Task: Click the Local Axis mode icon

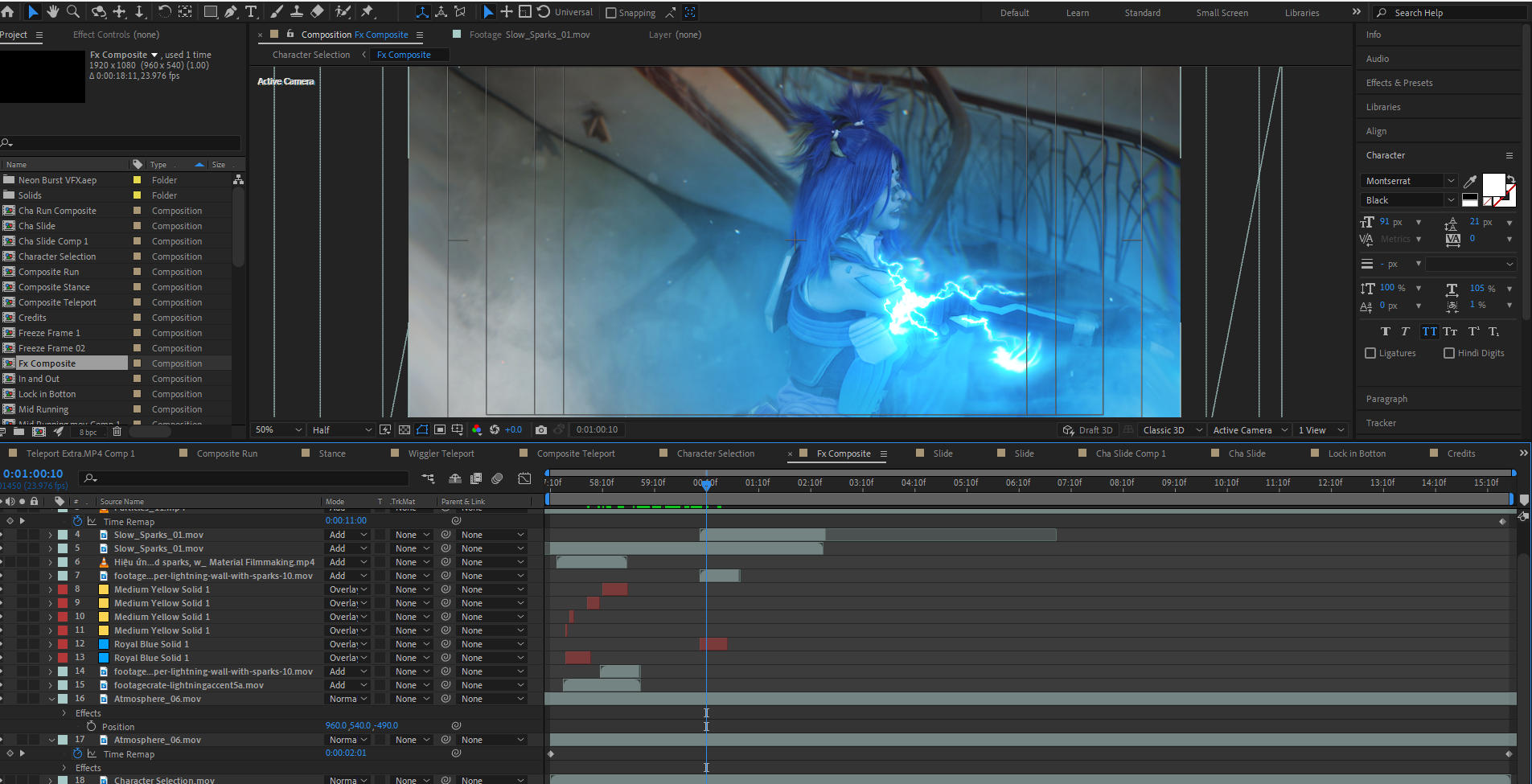Action: click(422, 12)
